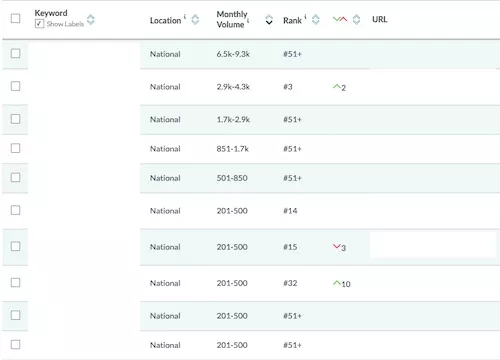Screen dimensions: 500x360
Task: Select checkbox for 2.9k-4.3k volume row
Action: (15, 86)
